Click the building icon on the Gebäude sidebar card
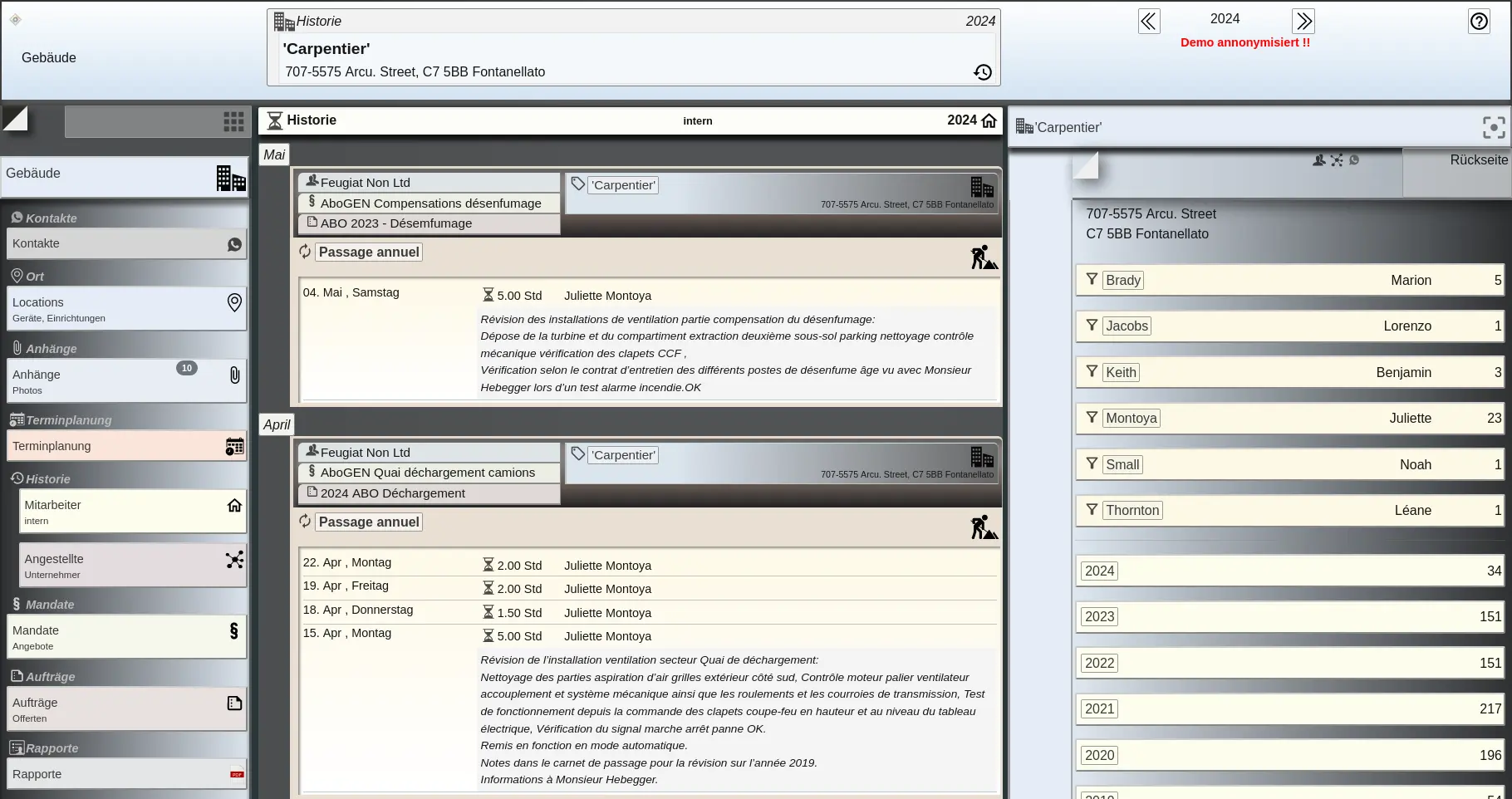 point(231,178)
